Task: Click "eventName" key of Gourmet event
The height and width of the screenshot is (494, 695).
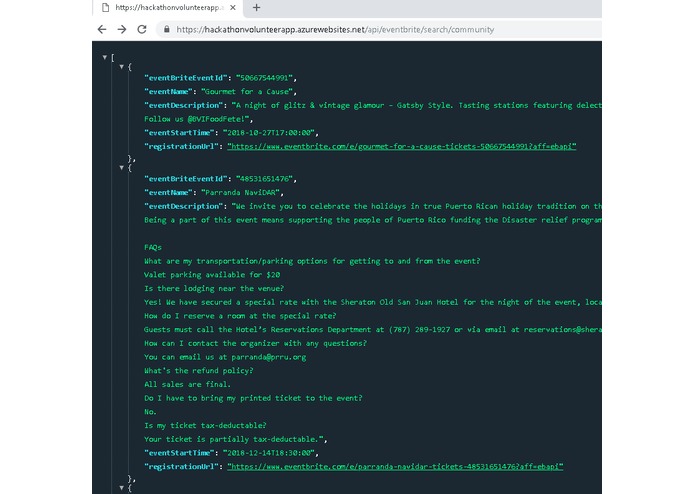Action: point(168,92)
